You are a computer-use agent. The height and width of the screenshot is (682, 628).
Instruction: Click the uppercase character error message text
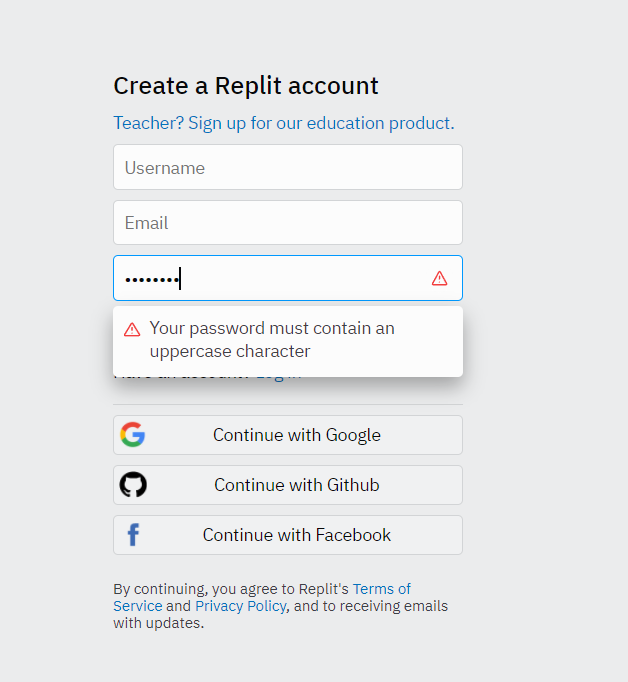pyautogui.click(x=272, y=340)
